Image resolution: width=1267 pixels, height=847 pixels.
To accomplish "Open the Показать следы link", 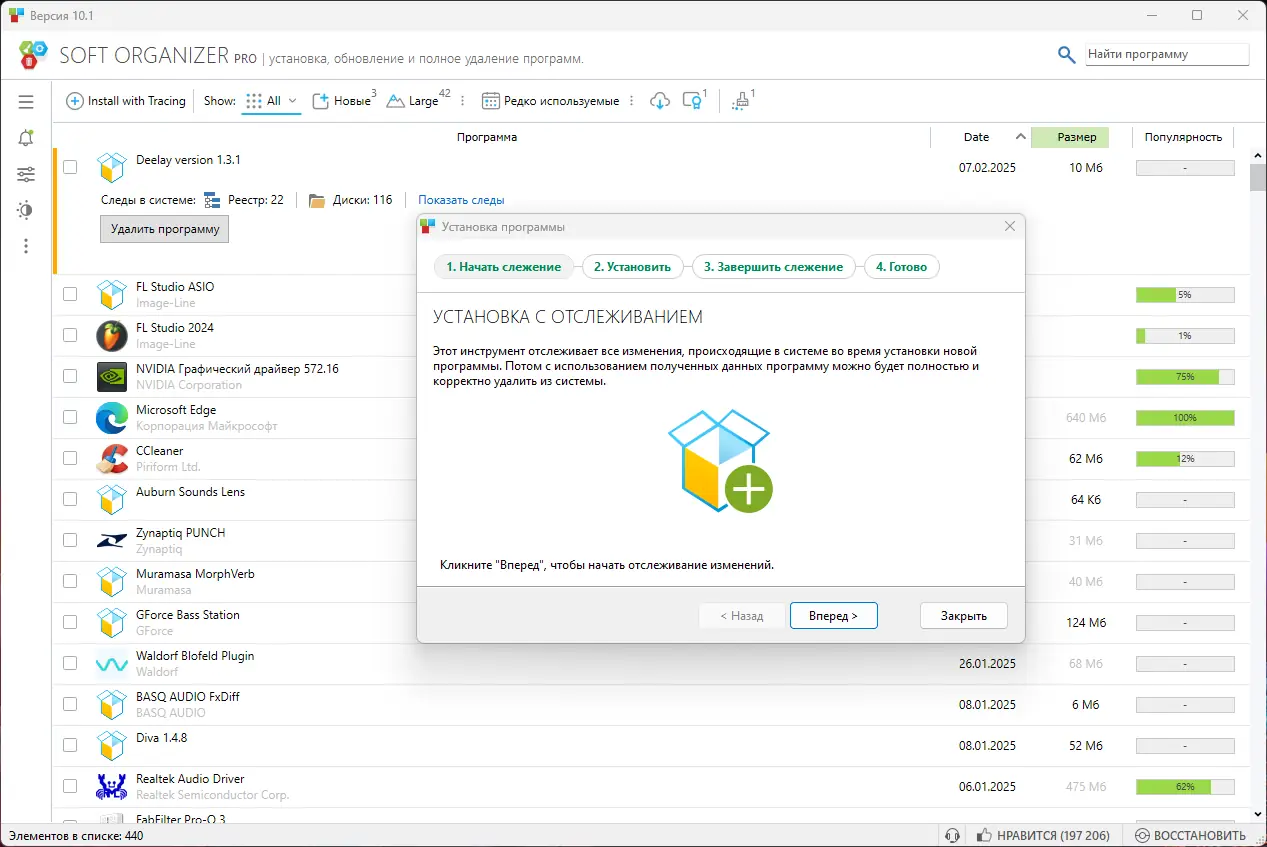I will pos(461,200).
